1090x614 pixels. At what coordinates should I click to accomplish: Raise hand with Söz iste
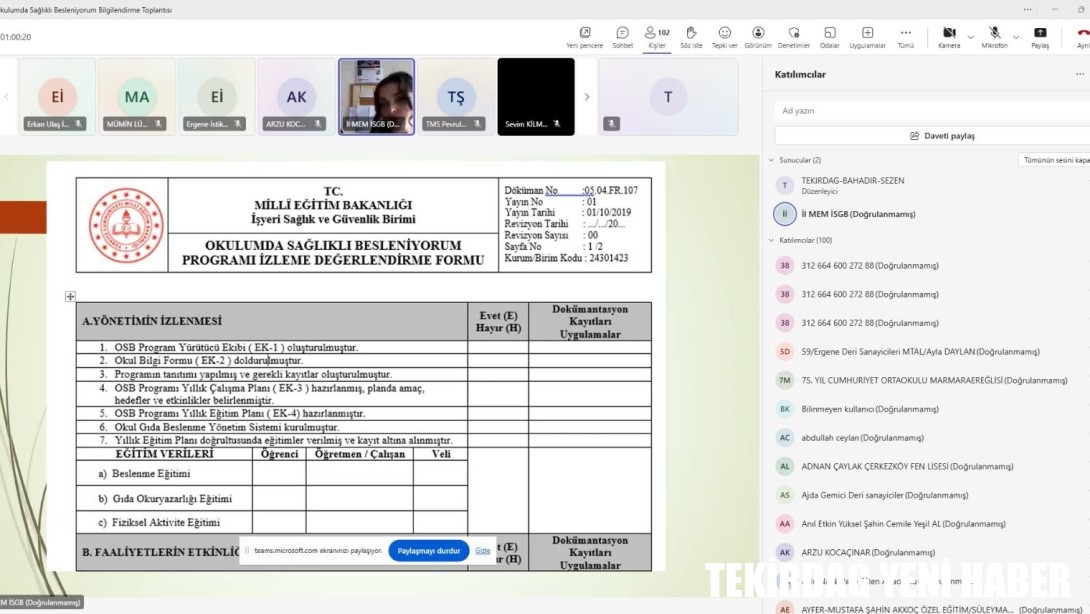point(691,38)
